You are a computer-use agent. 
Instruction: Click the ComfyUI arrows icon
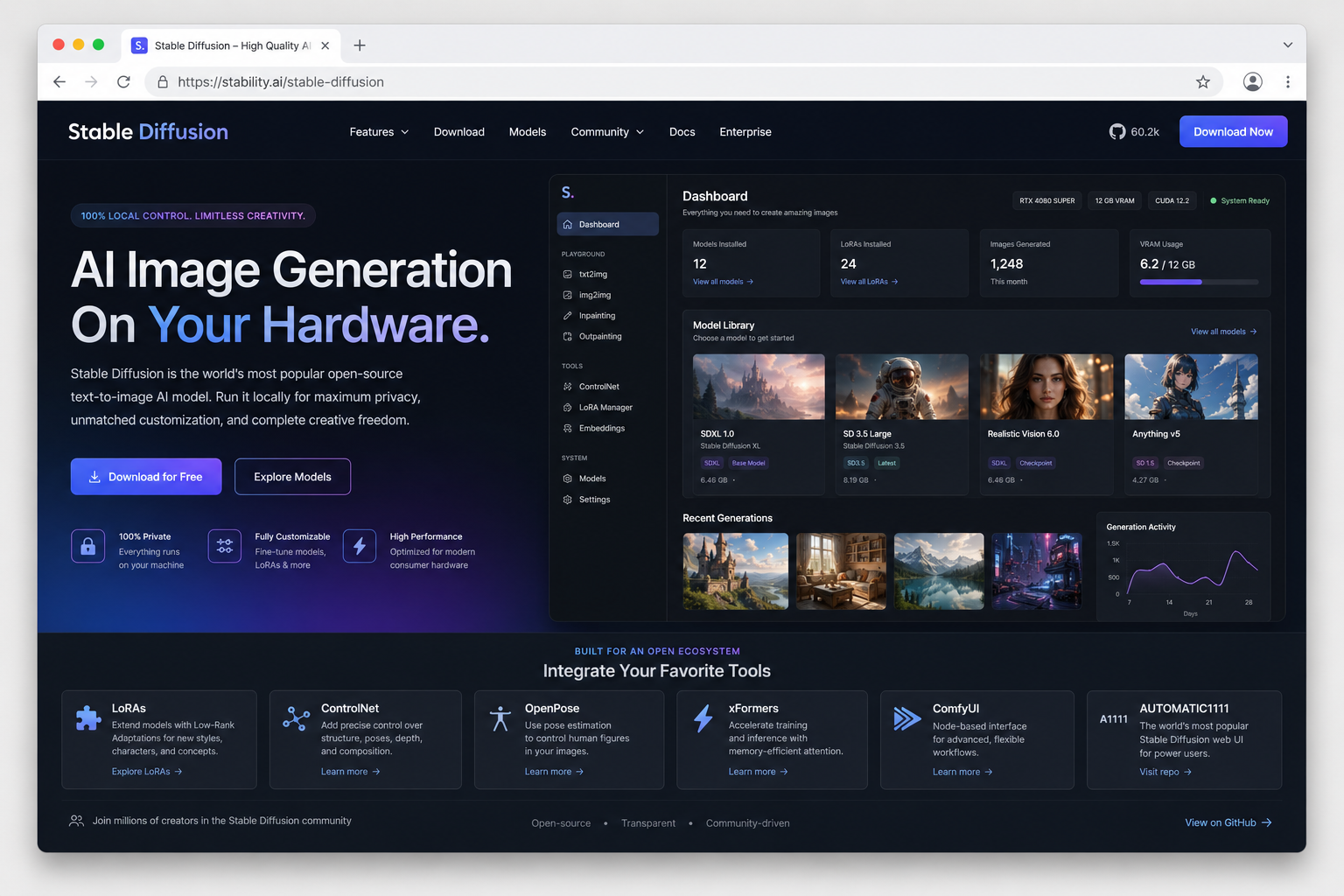point(907,718)
